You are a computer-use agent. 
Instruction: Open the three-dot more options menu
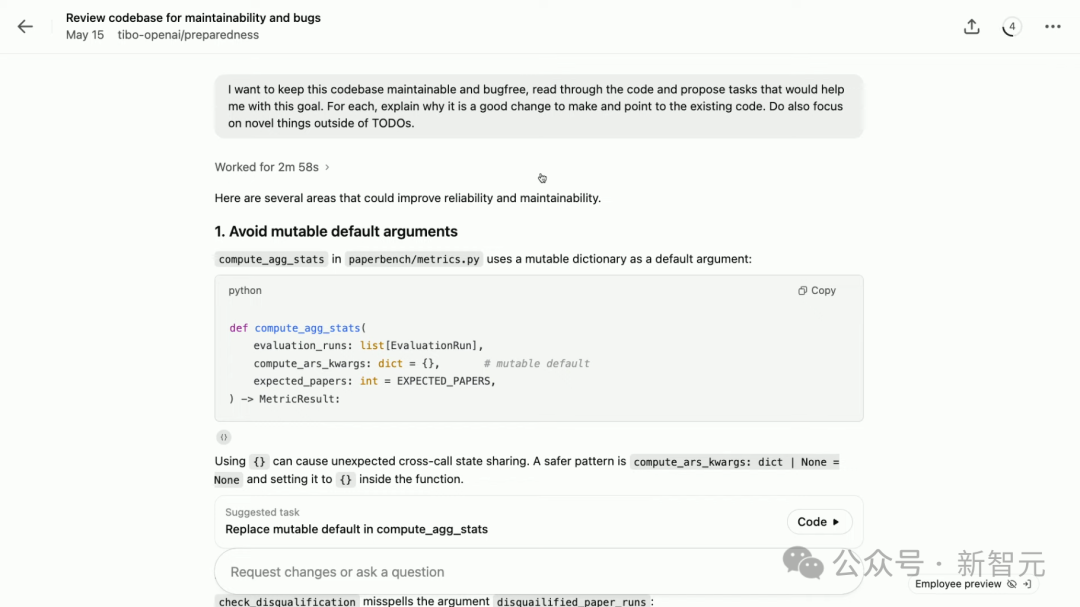(1052, 27)
